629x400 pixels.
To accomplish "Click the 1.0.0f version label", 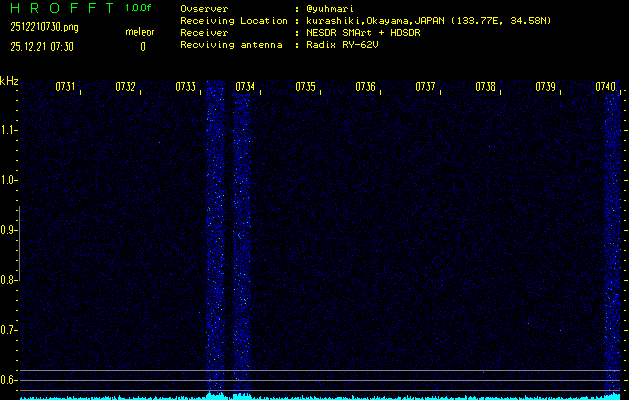I will click(x=139, y=8).
